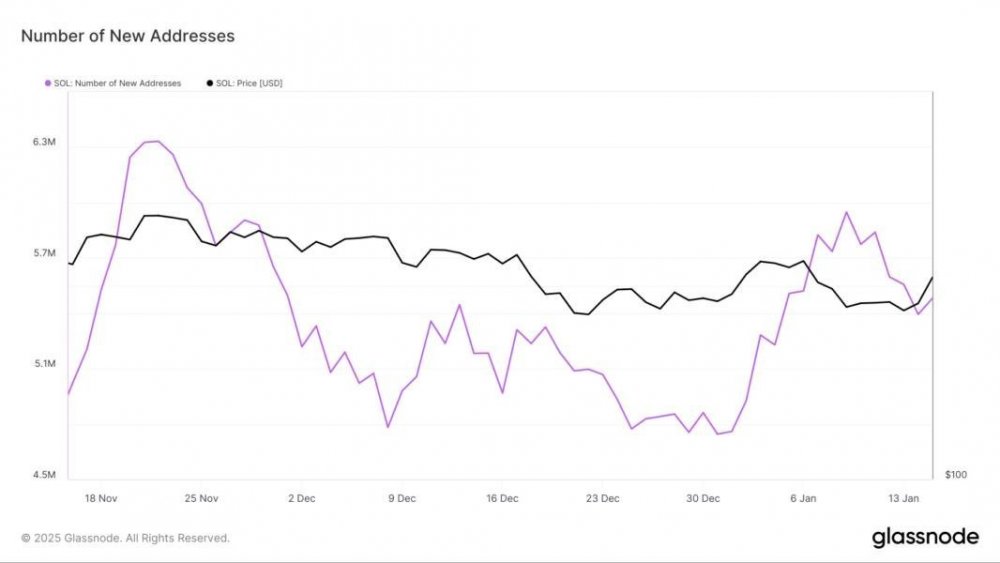The height and width of the screenshot is (563, 1000).
Task: Click the chart title Number of New Addresses
Action: pyautogui.click(x=128, y=36)
